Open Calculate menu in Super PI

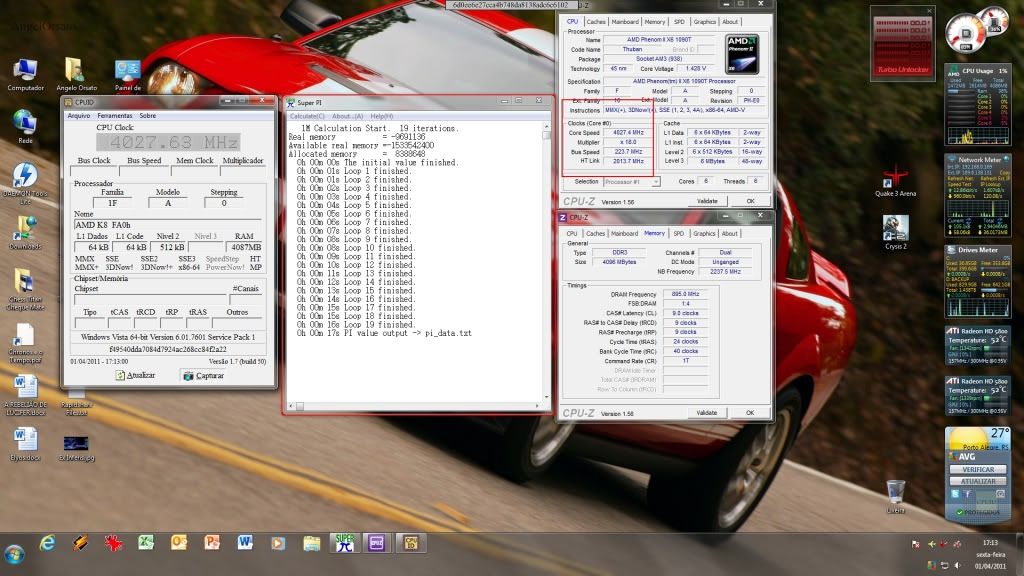pyautogui.click(x=307, y=116)
